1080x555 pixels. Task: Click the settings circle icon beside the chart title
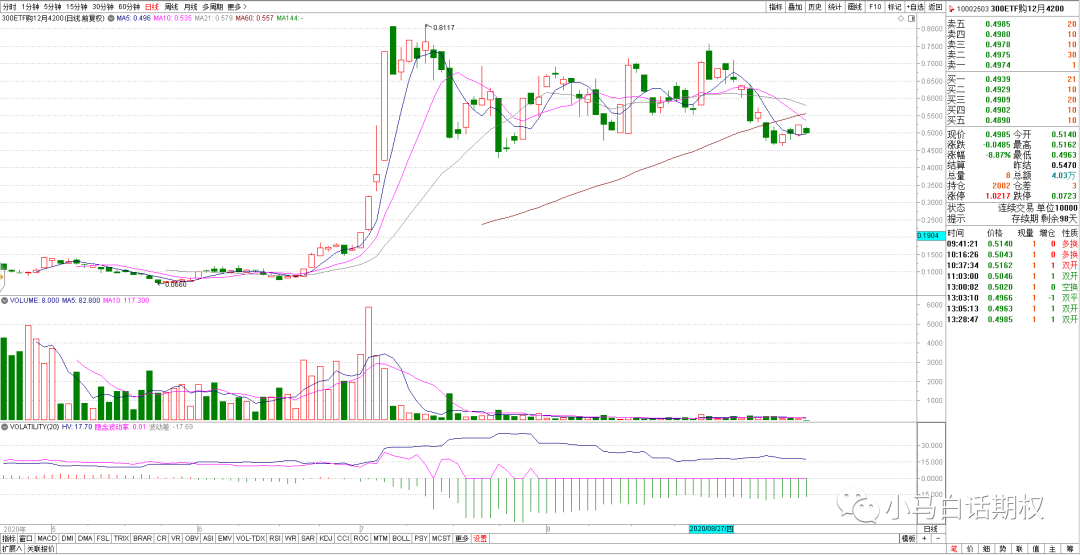pos(109,18)
